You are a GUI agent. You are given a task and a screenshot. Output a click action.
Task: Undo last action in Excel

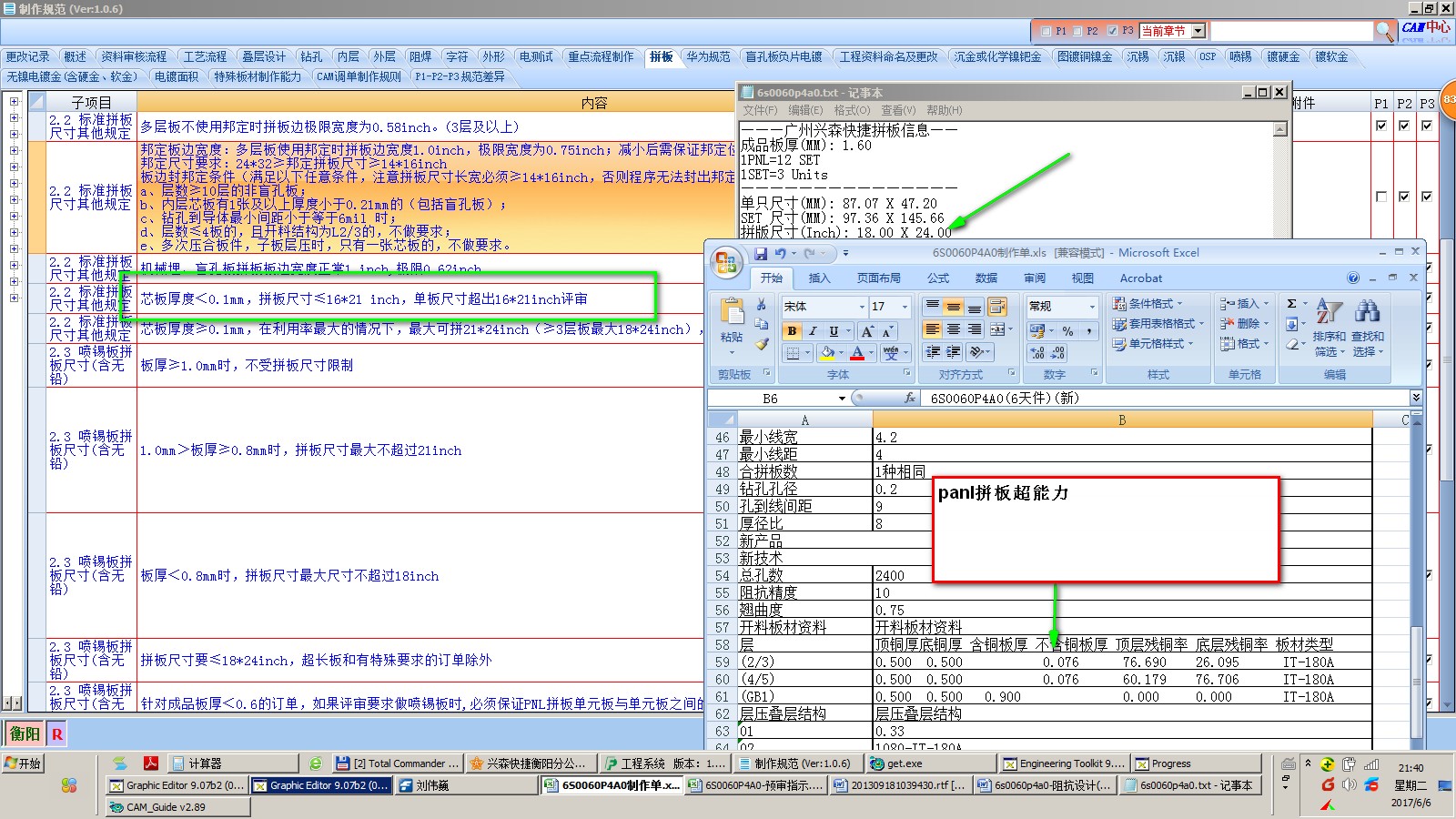click(781, 254)
